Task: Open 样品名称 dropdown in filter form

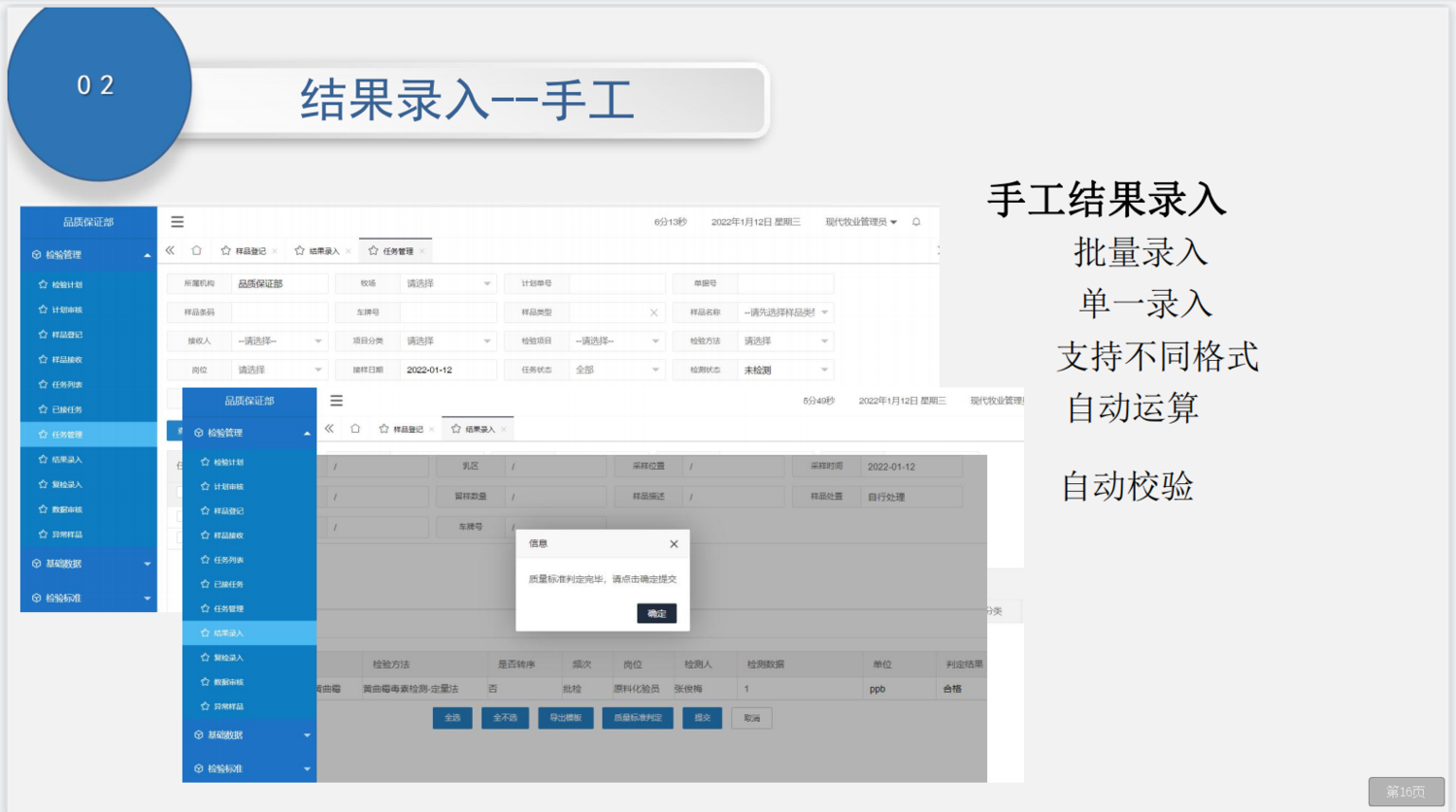Action: [785, 312]
